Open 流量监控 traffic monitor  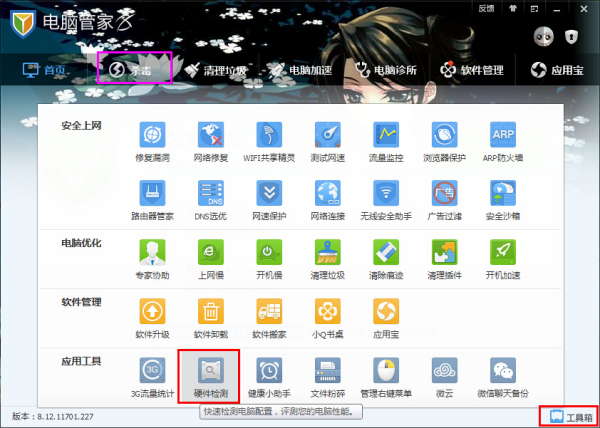pyautogui.click(x=386, y=142)
